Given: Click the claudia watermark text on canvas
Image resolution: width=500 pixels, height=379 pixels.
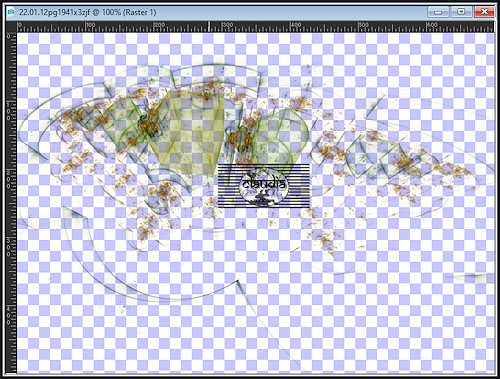Looking at the screenshot, I should [264, 184].
